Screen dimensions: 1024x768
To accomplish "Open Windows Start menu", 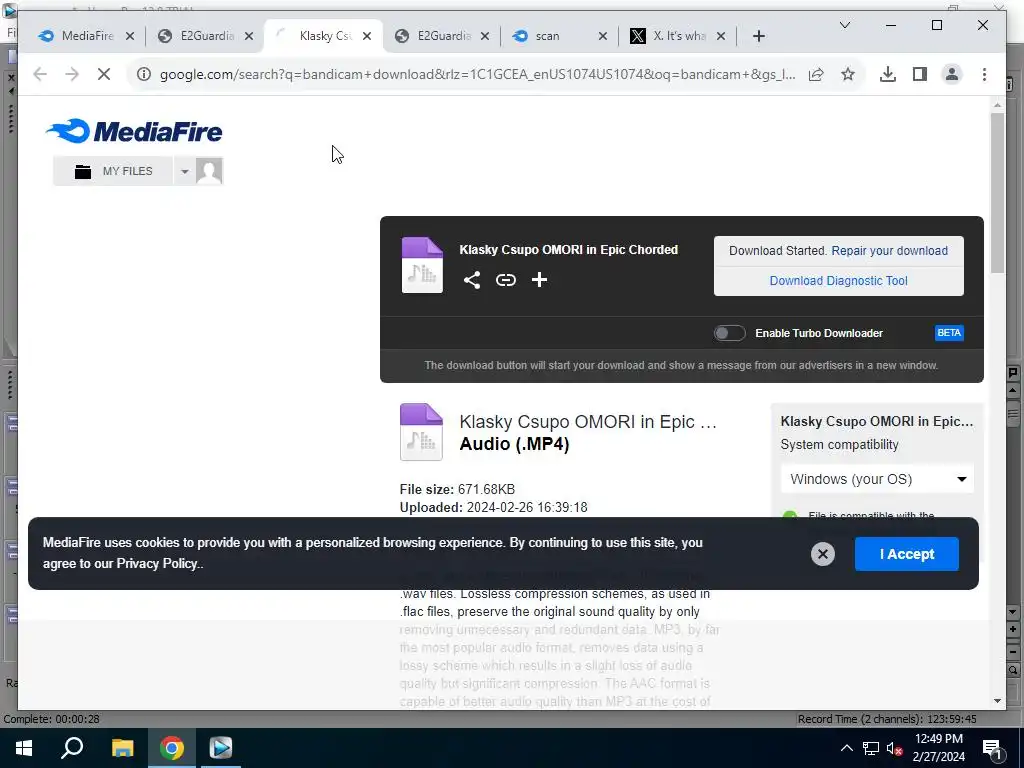I will tap(24, 748).
